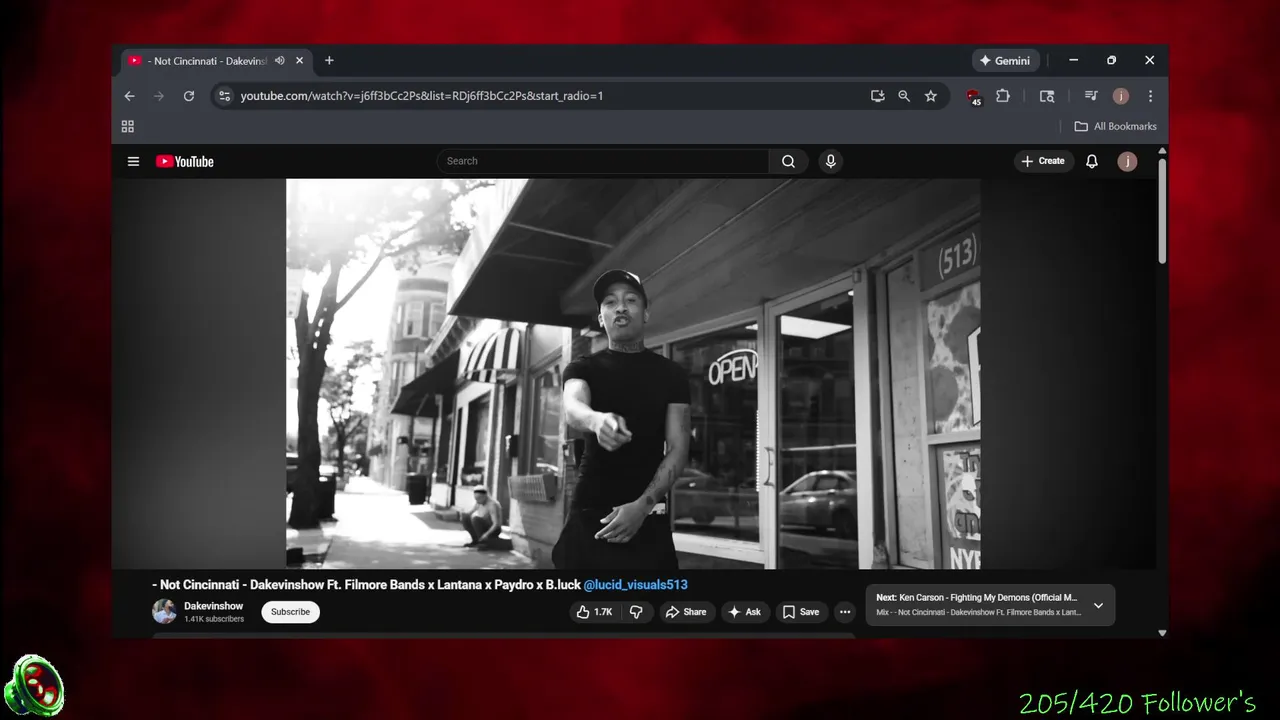The height and width of the screenshot is (720, 1280).
Task: Focus the YouTube search field
Action: (603, 161)
